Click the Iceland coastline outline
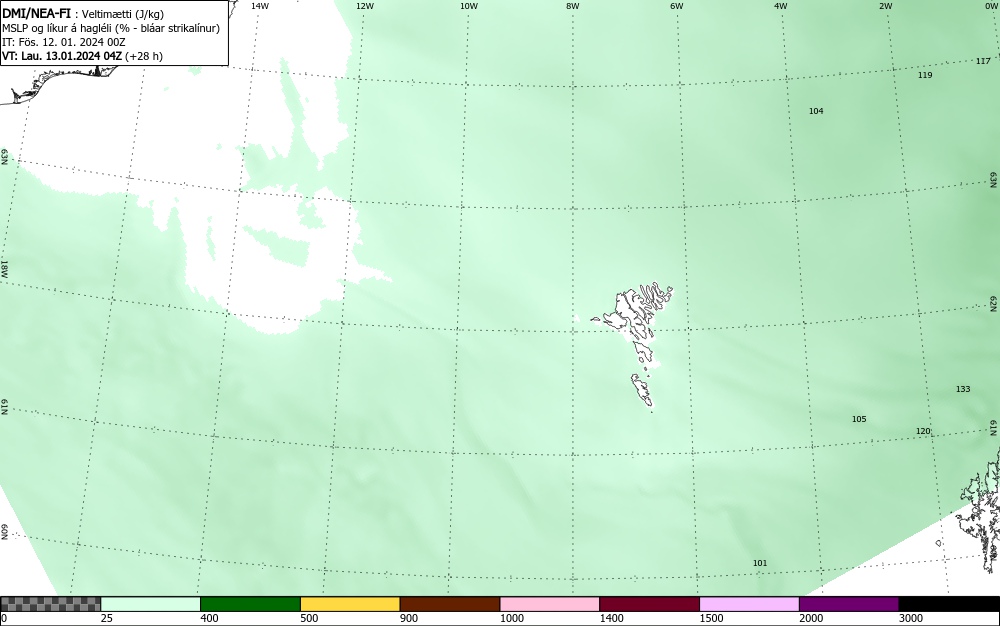This screenshot has height=626, width=1000. [57, 83]
